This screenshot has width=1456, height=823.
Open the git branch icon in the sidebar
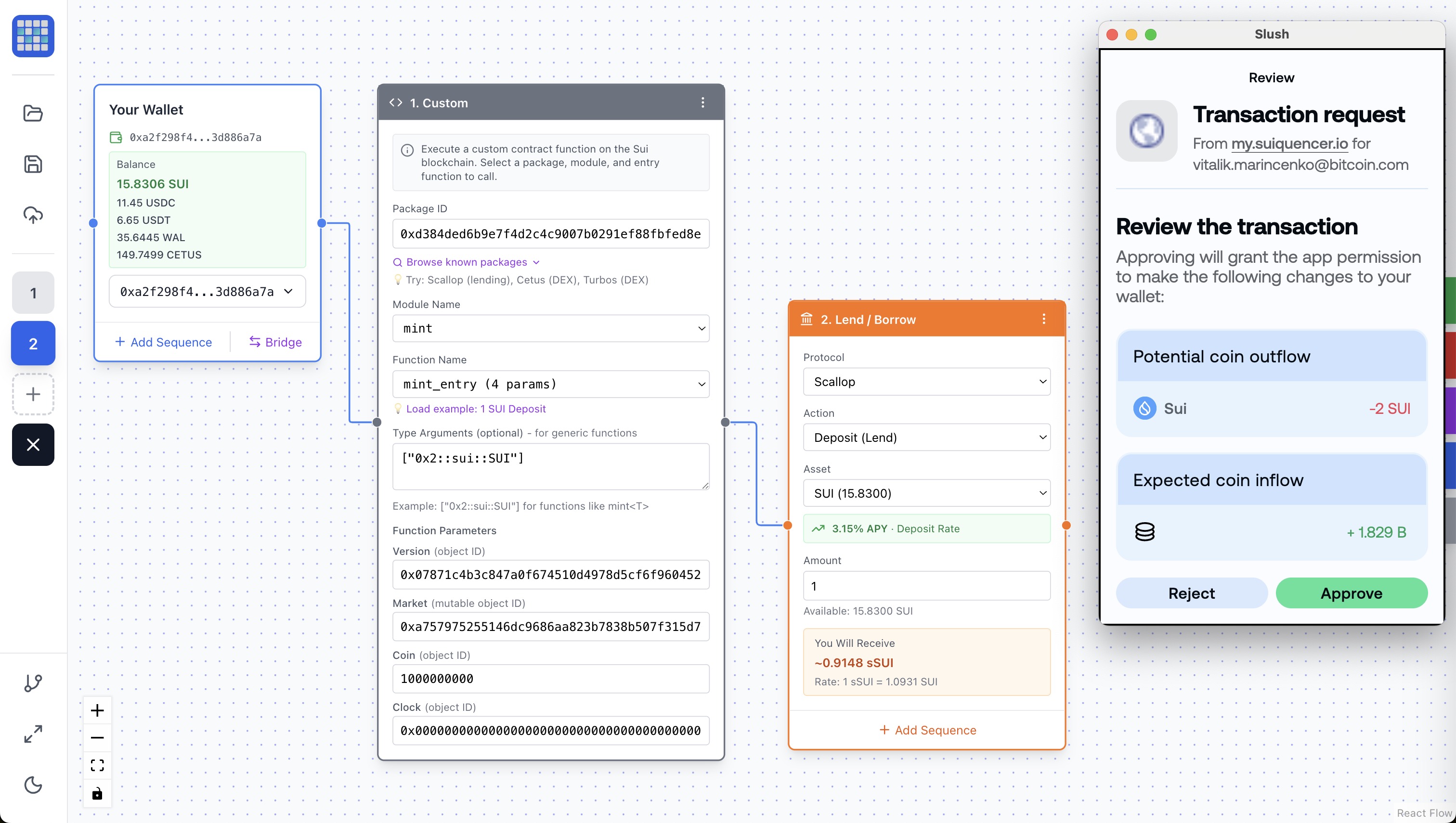[x=33, y=683]
